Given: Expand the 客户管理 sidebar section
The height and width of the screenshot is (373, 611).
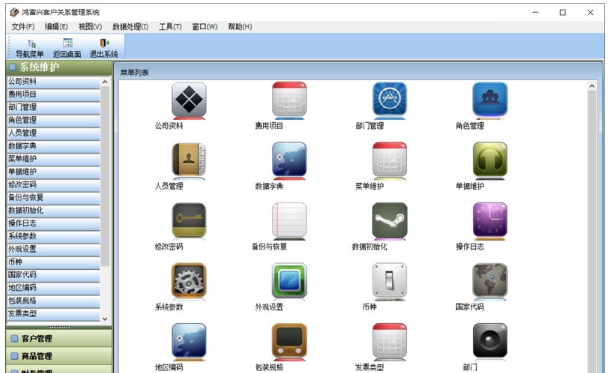Looking at the screenshot, I should coord(59,338).
